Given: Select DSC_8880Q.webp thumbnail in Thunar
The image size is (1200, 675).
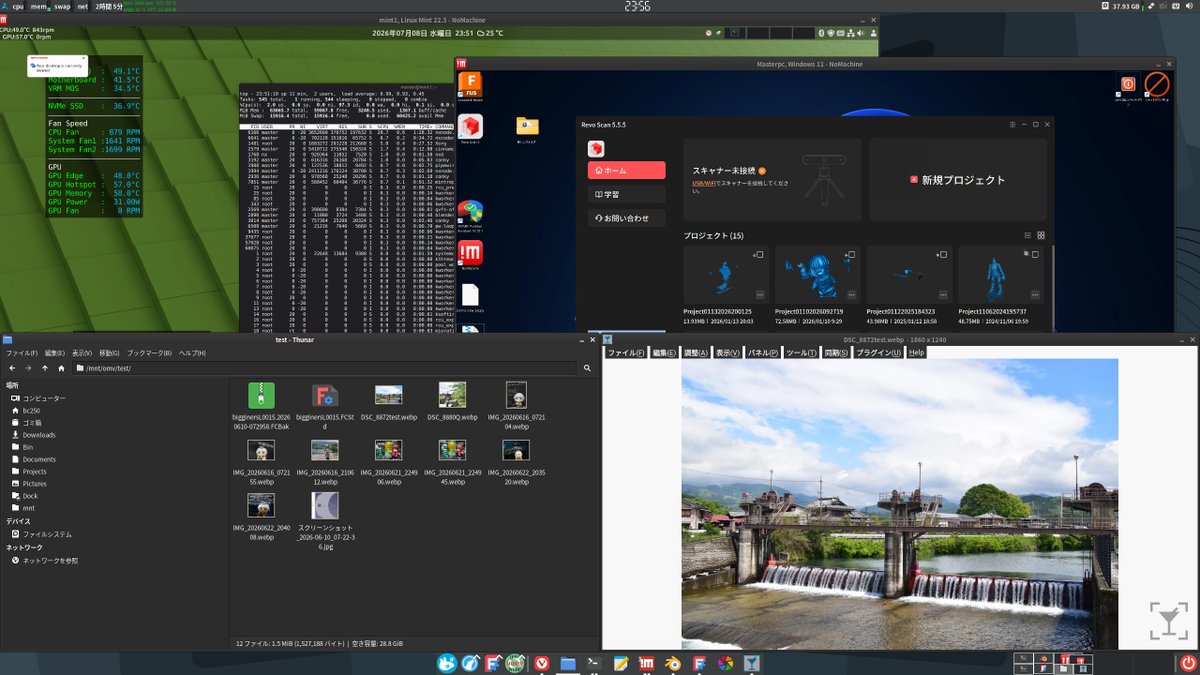Looking at the screenshot, I should point(452,394).
